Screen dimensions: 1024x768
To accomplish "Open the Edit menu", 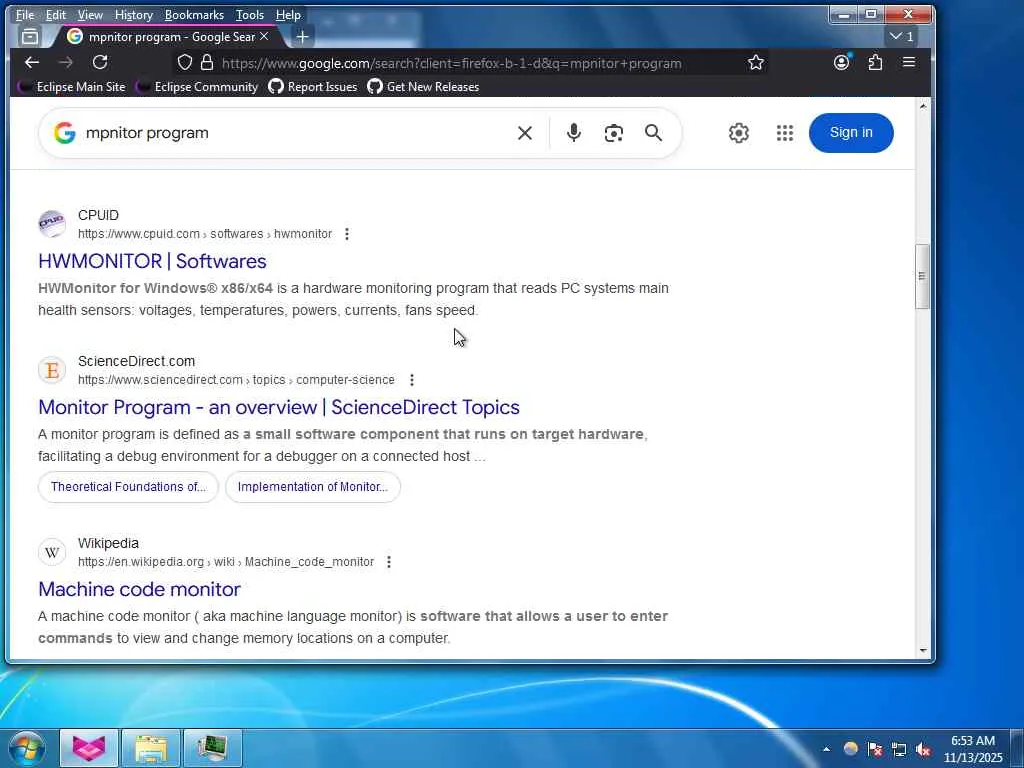I will pyautogui.click(x=56, y=14).
